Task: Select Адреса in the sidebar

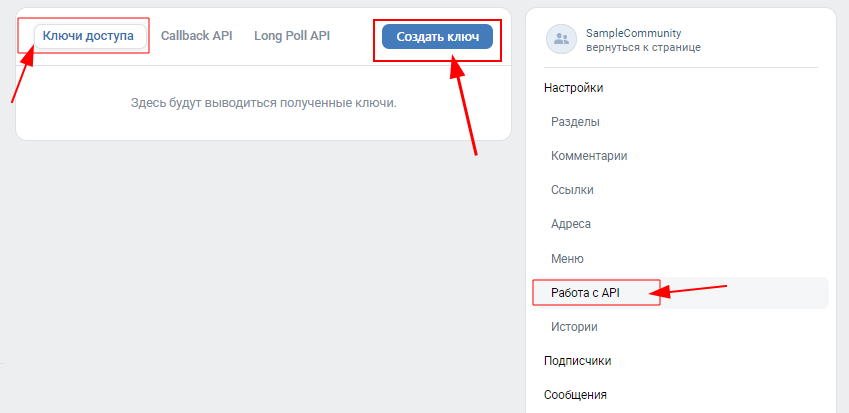Action: pyautogui.click(x=571, y=224)
